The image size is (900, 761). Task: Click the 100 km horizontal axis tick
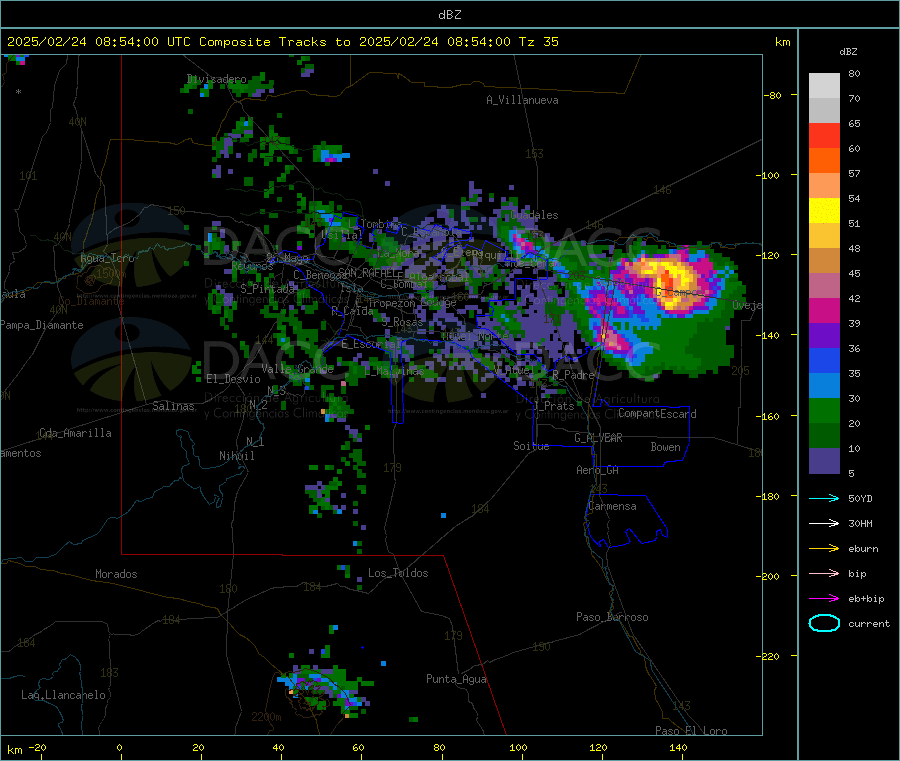click(518, 748)
